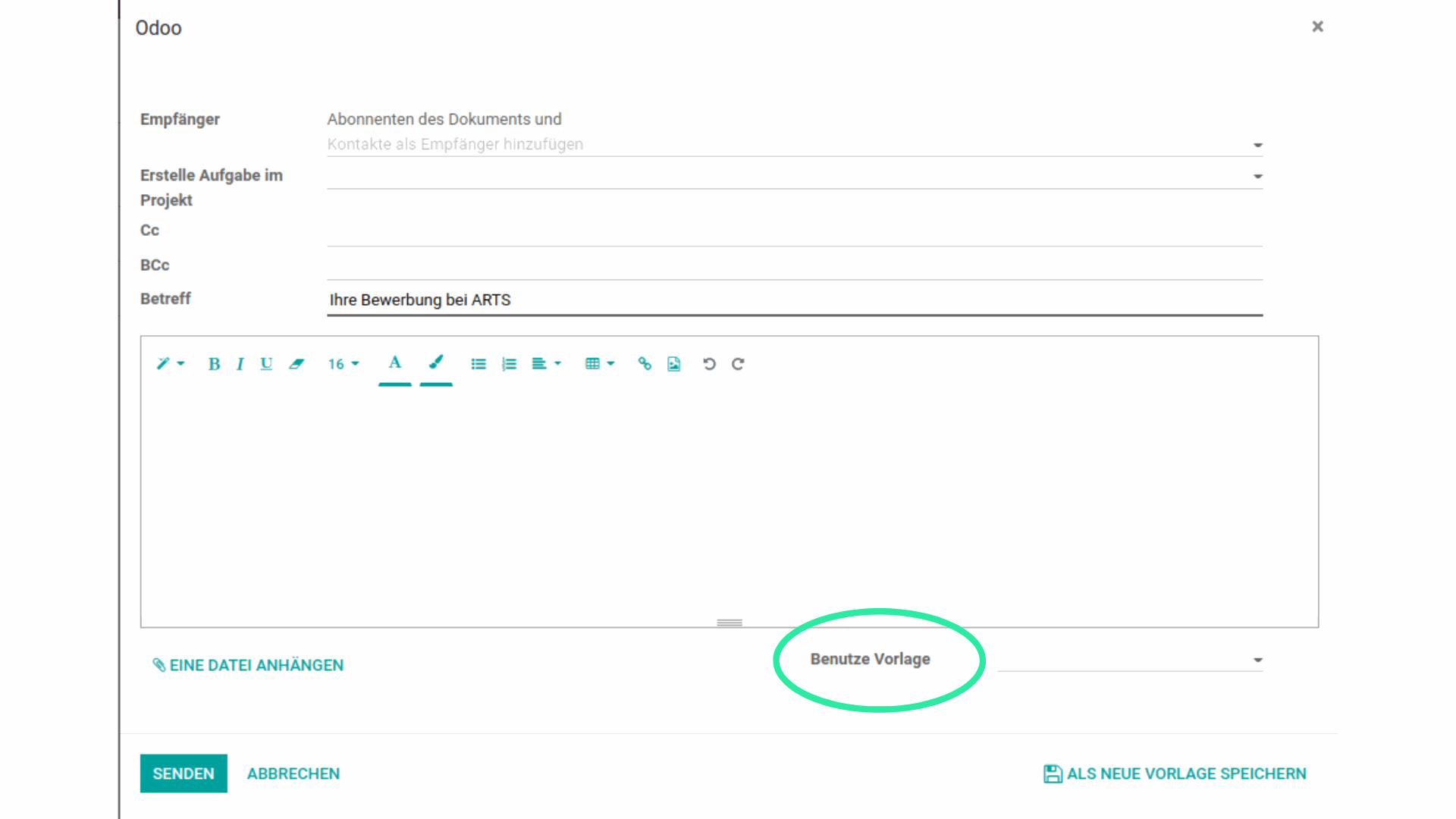This screenshot has height=819, width=1456.
Task: Click the SENDEN button
Action: pyautogui.click(x=184, y=773)
